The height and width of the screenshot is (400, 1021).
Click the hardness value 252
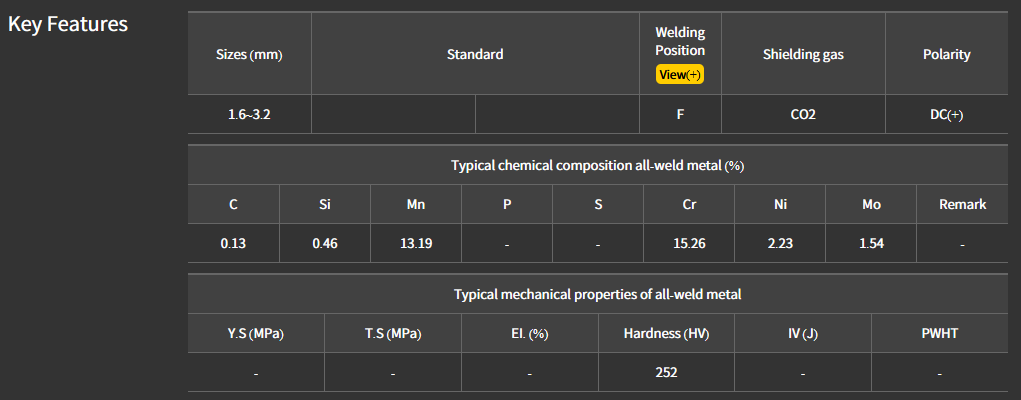[x=666, y=373]
